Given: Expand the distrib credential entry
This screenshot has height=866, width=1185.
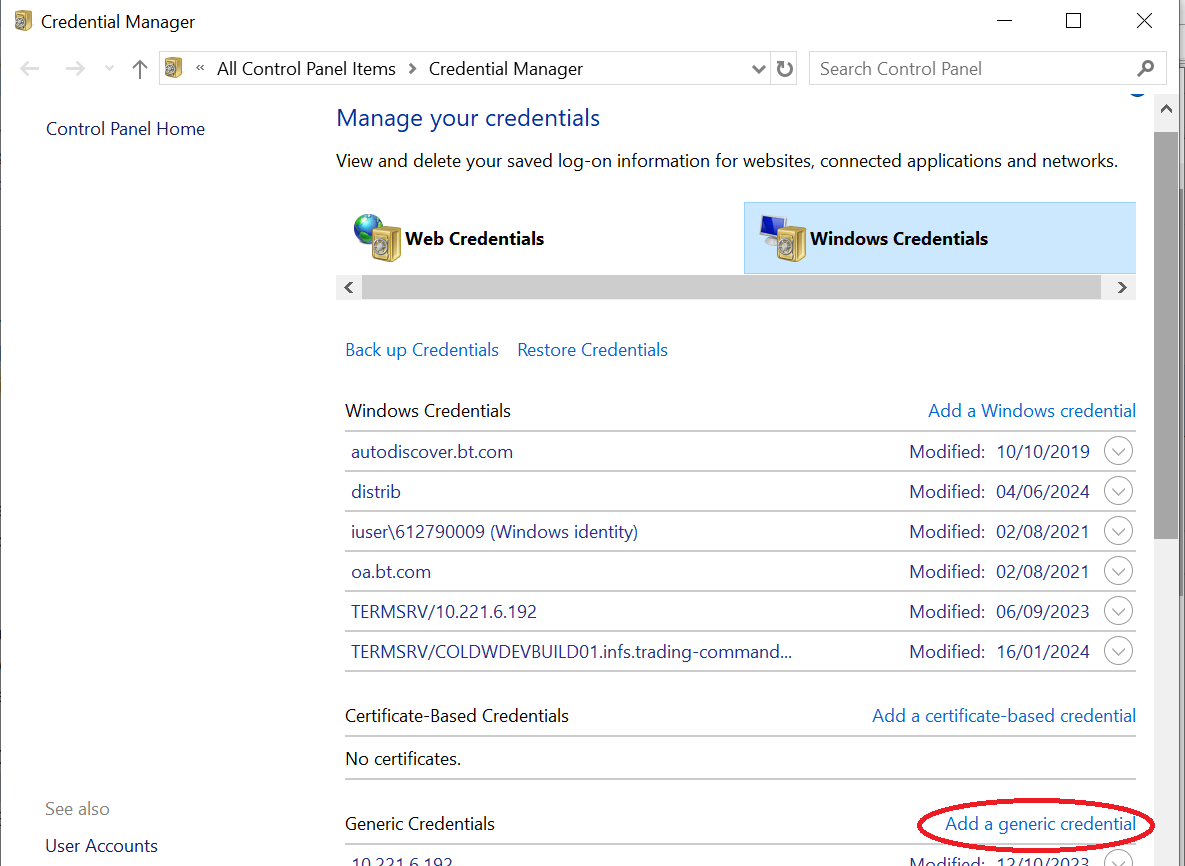Looking at the screenshot, I should pyautogui.click(x=1118, y=491).
